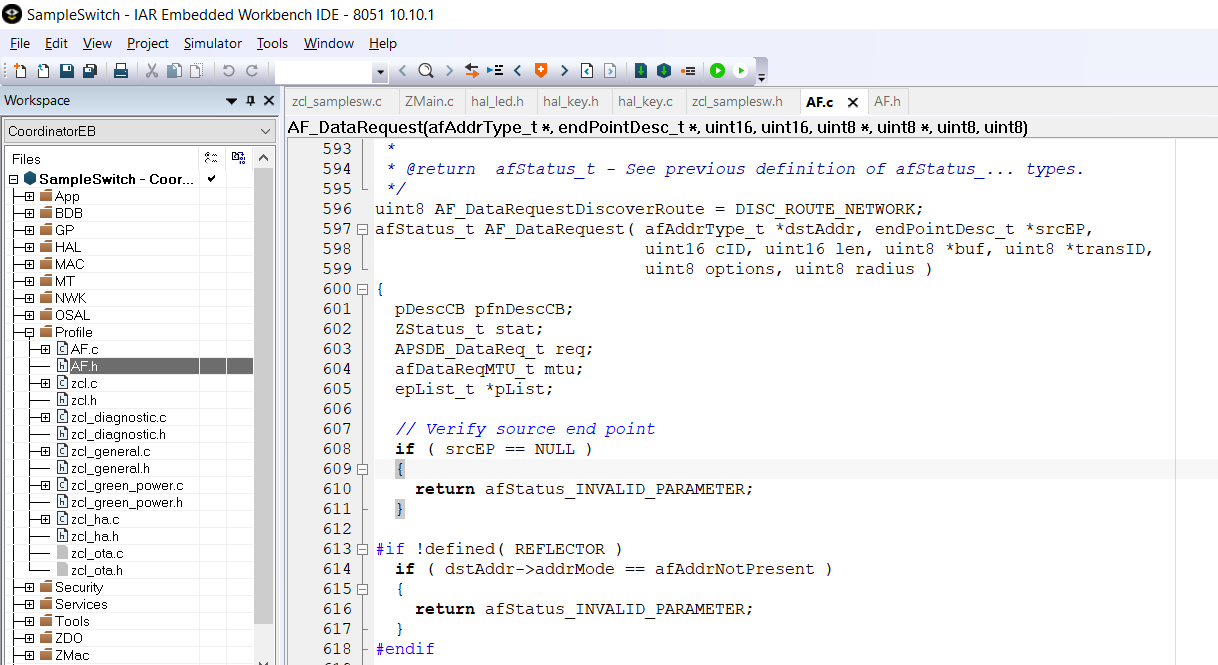This screenshot has width=1218, height=665.
Task: Click Debug without Downloading icon
Action: pos(740,71)
